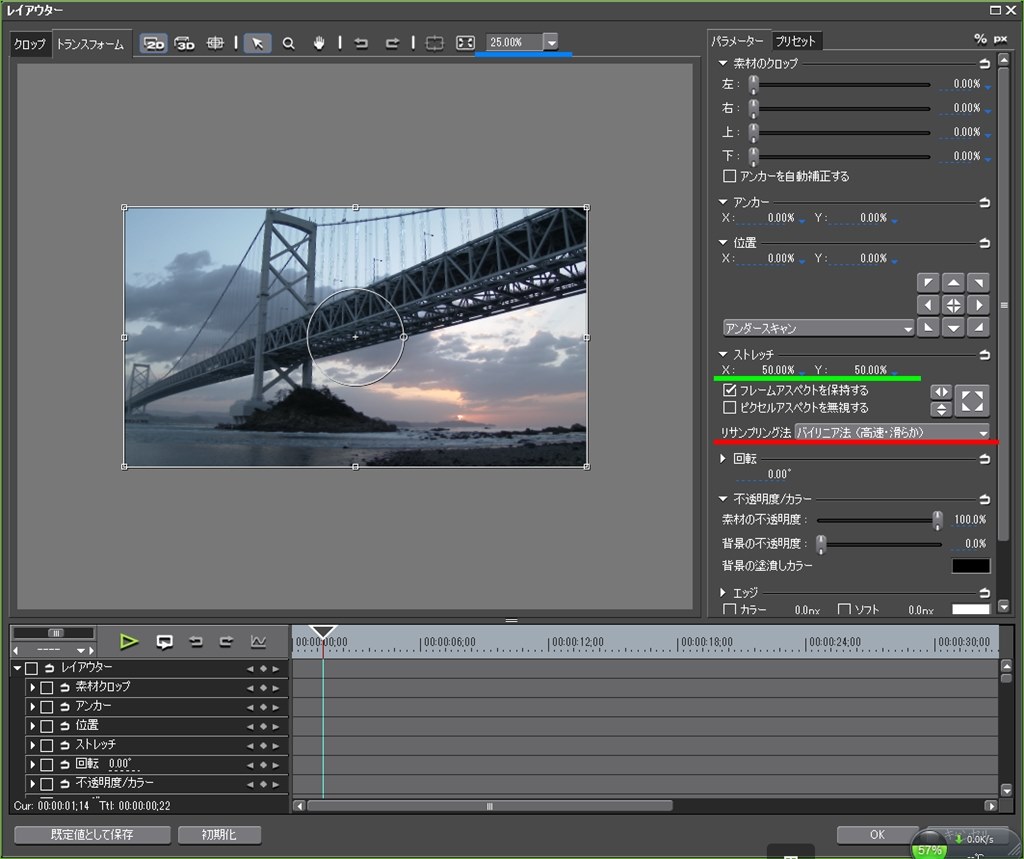Click the center-align icon in the preview toolbar
The image size is (1024, 859).
click(434, 43)
